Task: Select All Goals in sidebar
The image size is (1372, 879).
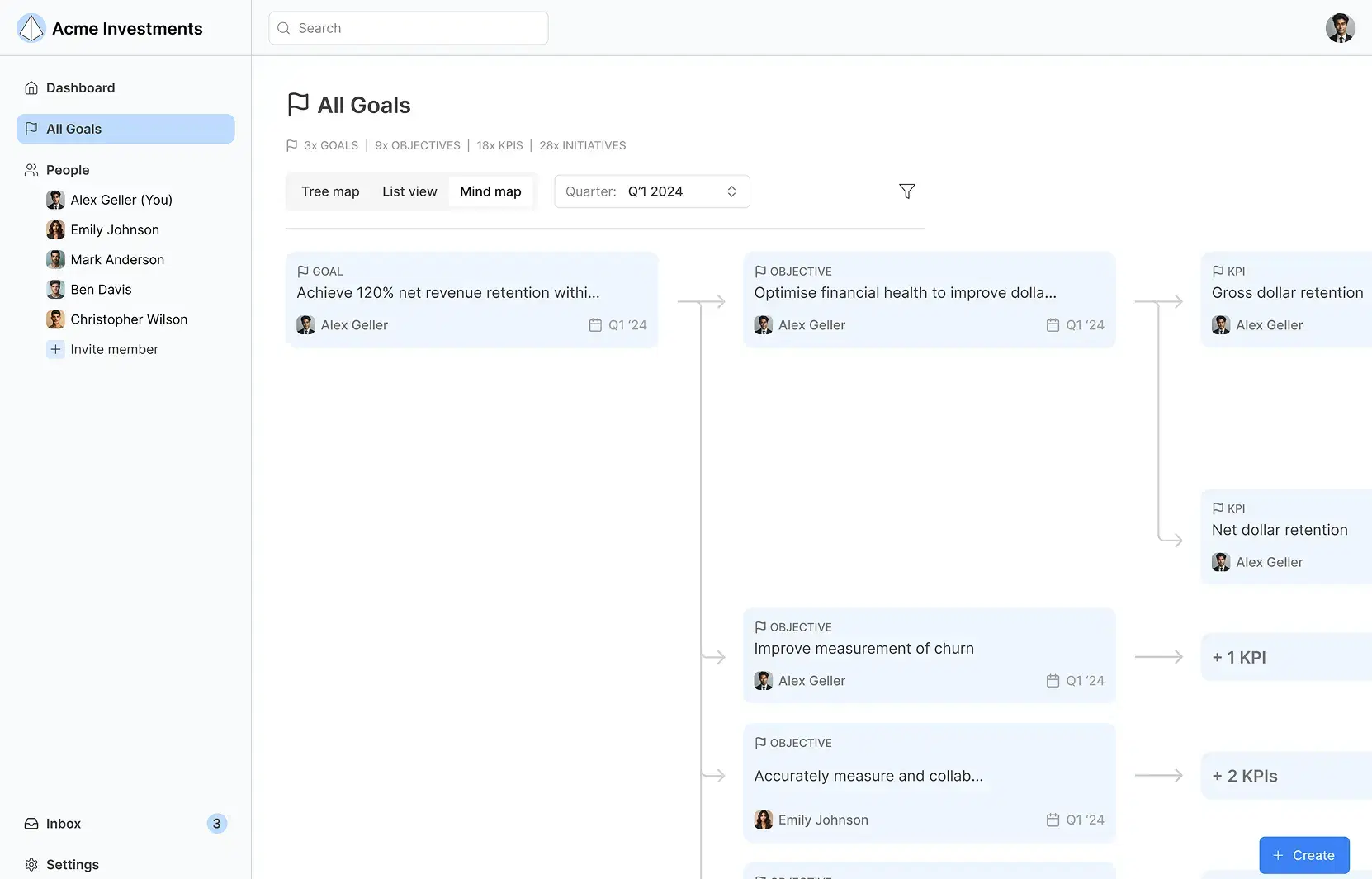Action: tap(125, 129)
